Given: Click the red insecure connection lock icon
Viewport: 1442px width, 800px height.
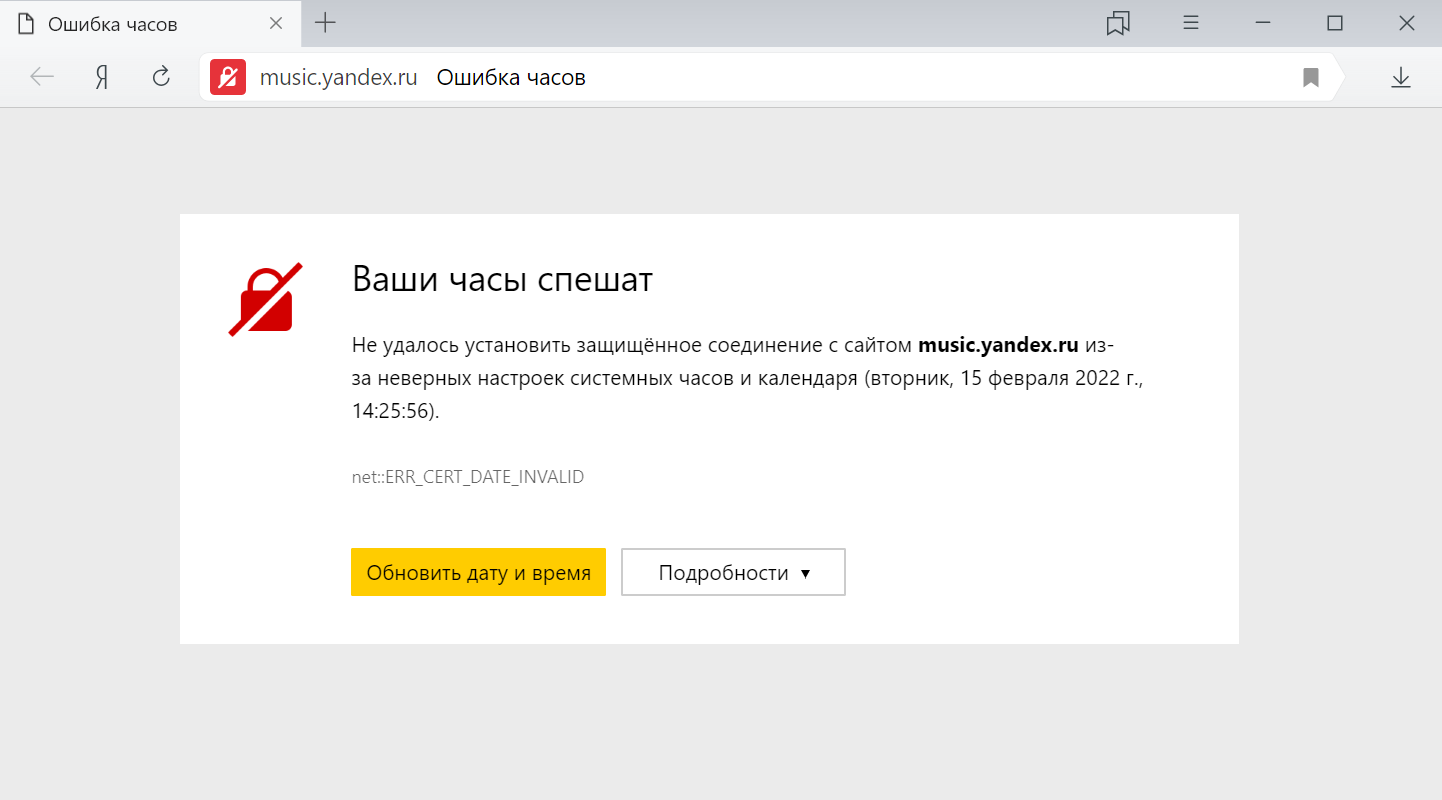Looking at the screenshot, I should click(228, 77).
